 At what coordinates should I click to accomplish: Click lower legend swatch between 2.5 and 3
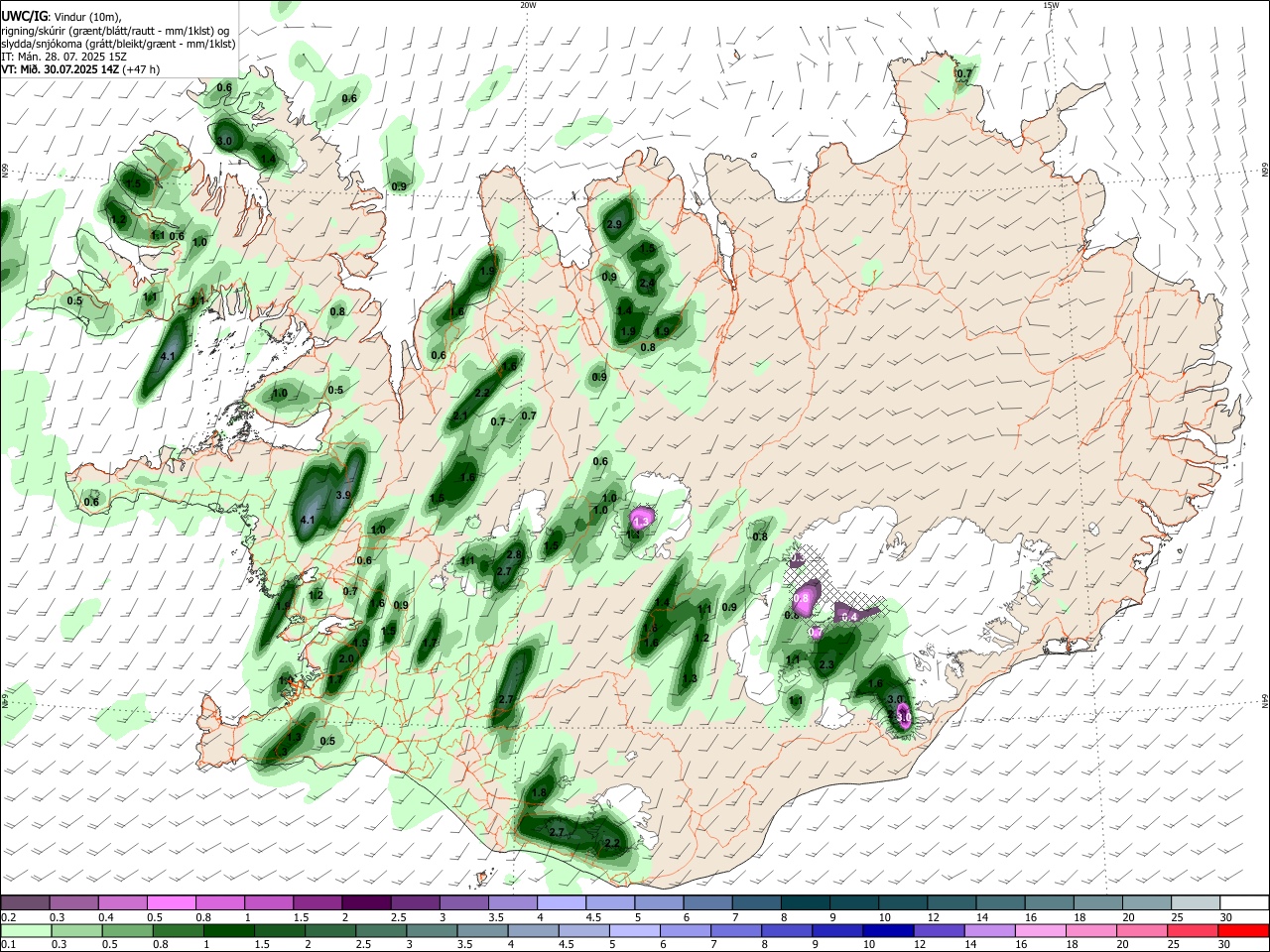(379, 930)
